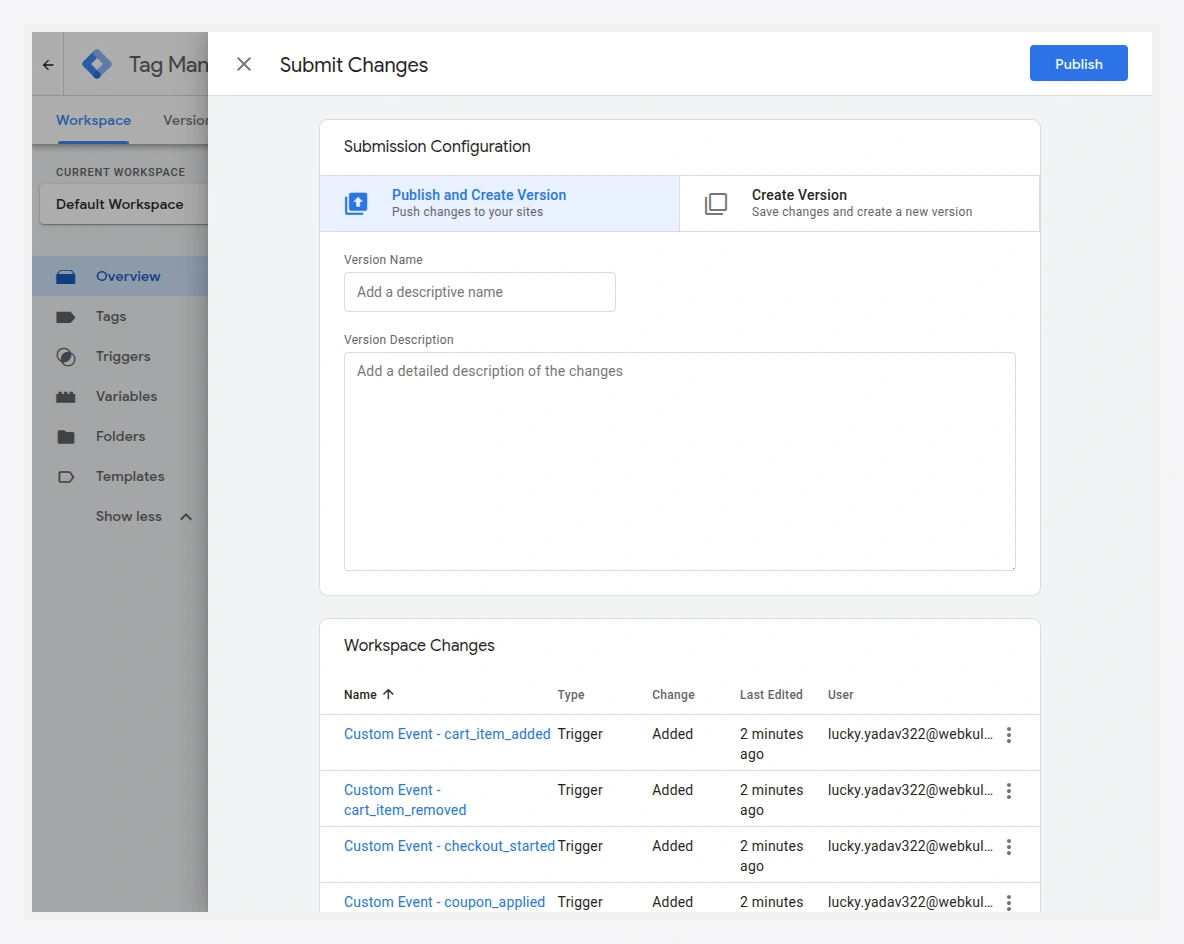
Task: Click the Change column header
Action: click(x=674, y=695)
